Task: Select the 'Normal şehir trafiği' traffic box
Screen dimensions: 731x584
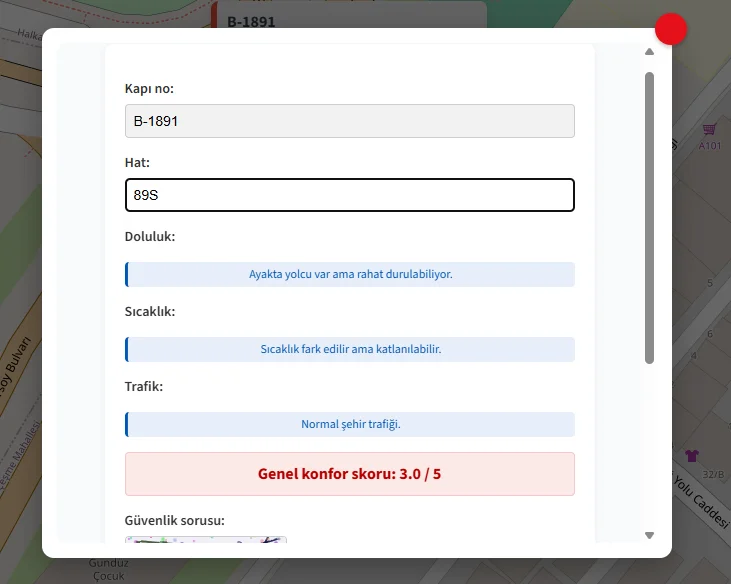Action: tap(349, 424)
